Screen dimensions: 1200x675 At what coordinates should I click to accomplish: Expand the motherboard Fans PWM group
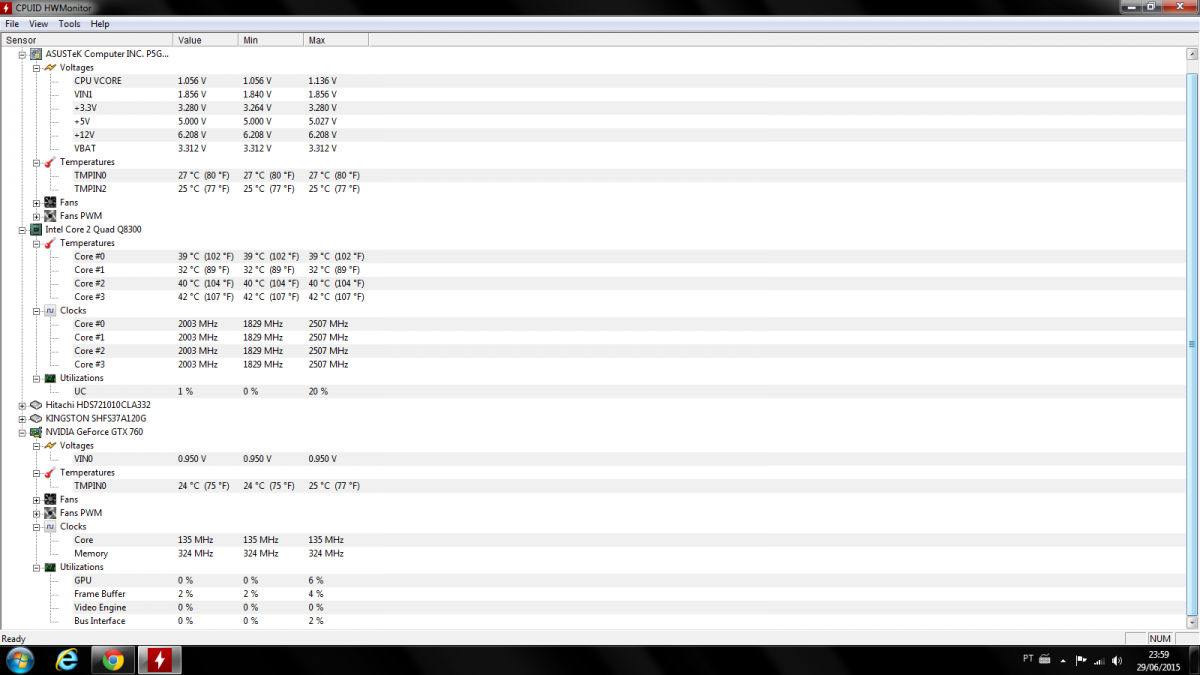36,216
